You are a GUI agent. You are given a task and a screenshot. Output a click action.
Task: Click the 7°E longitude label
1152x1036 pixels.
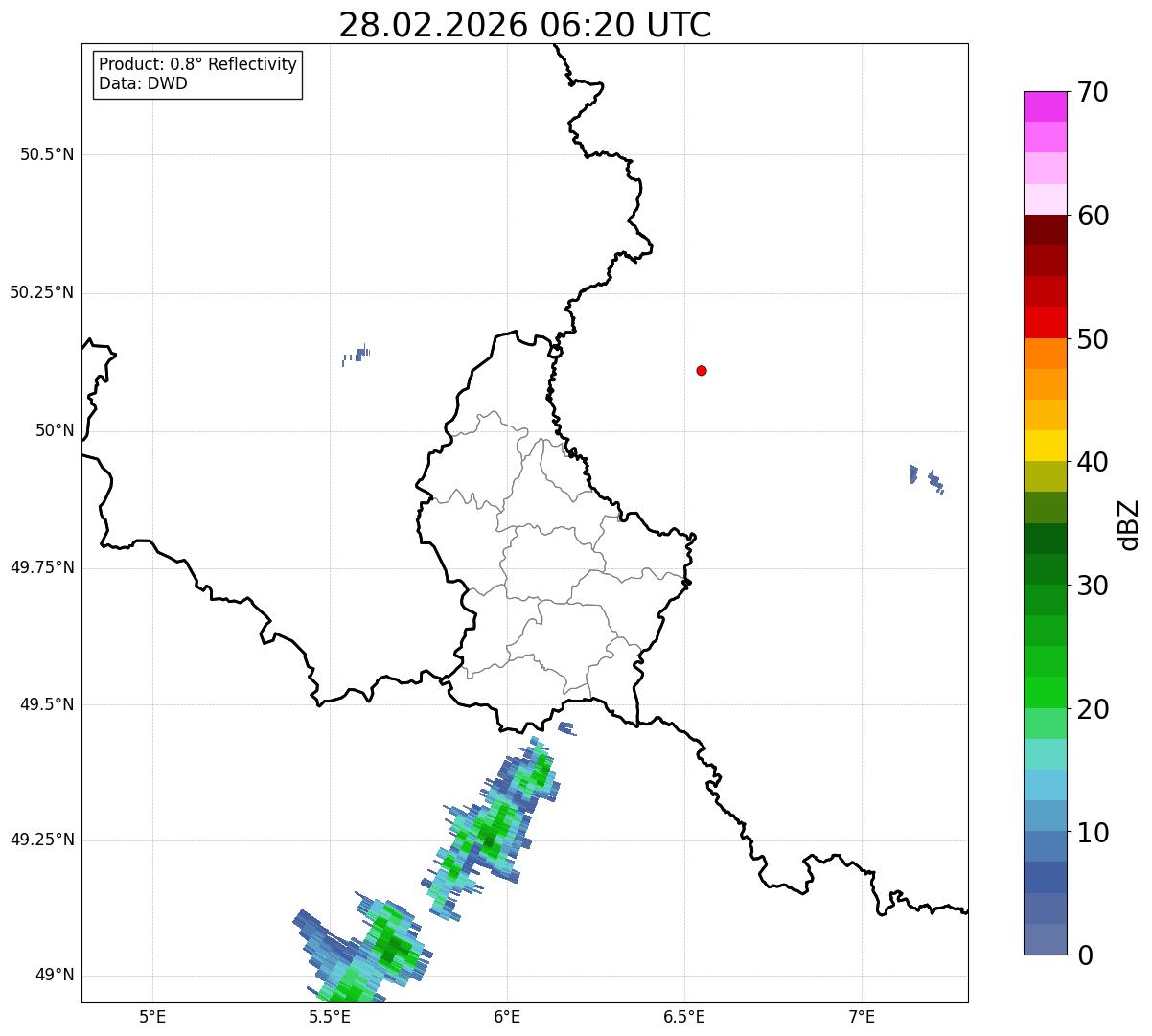coord(862,1016)
